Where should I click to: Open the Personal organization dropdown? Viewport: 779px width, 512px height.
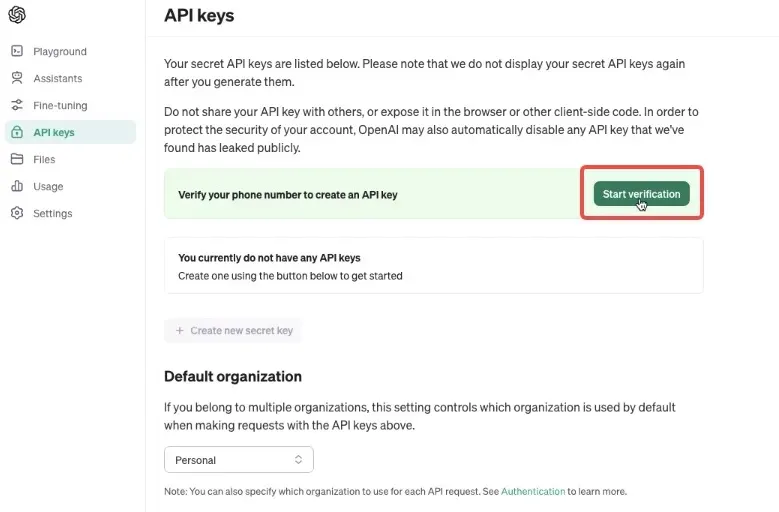coord(238,460)
